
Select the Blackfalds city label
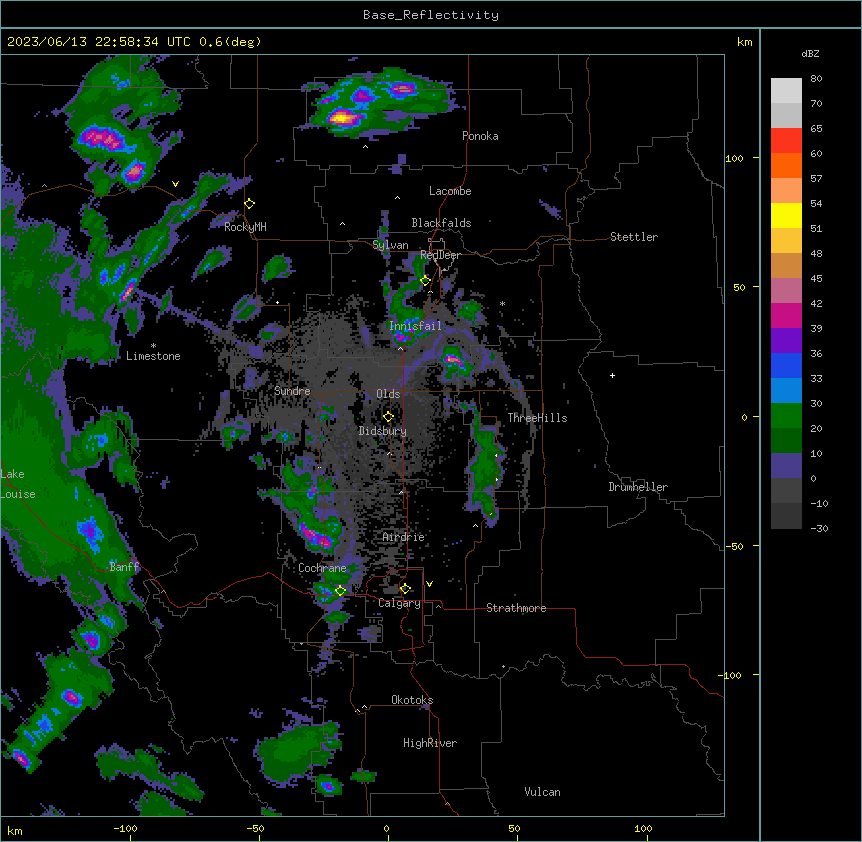coord(441,223)
